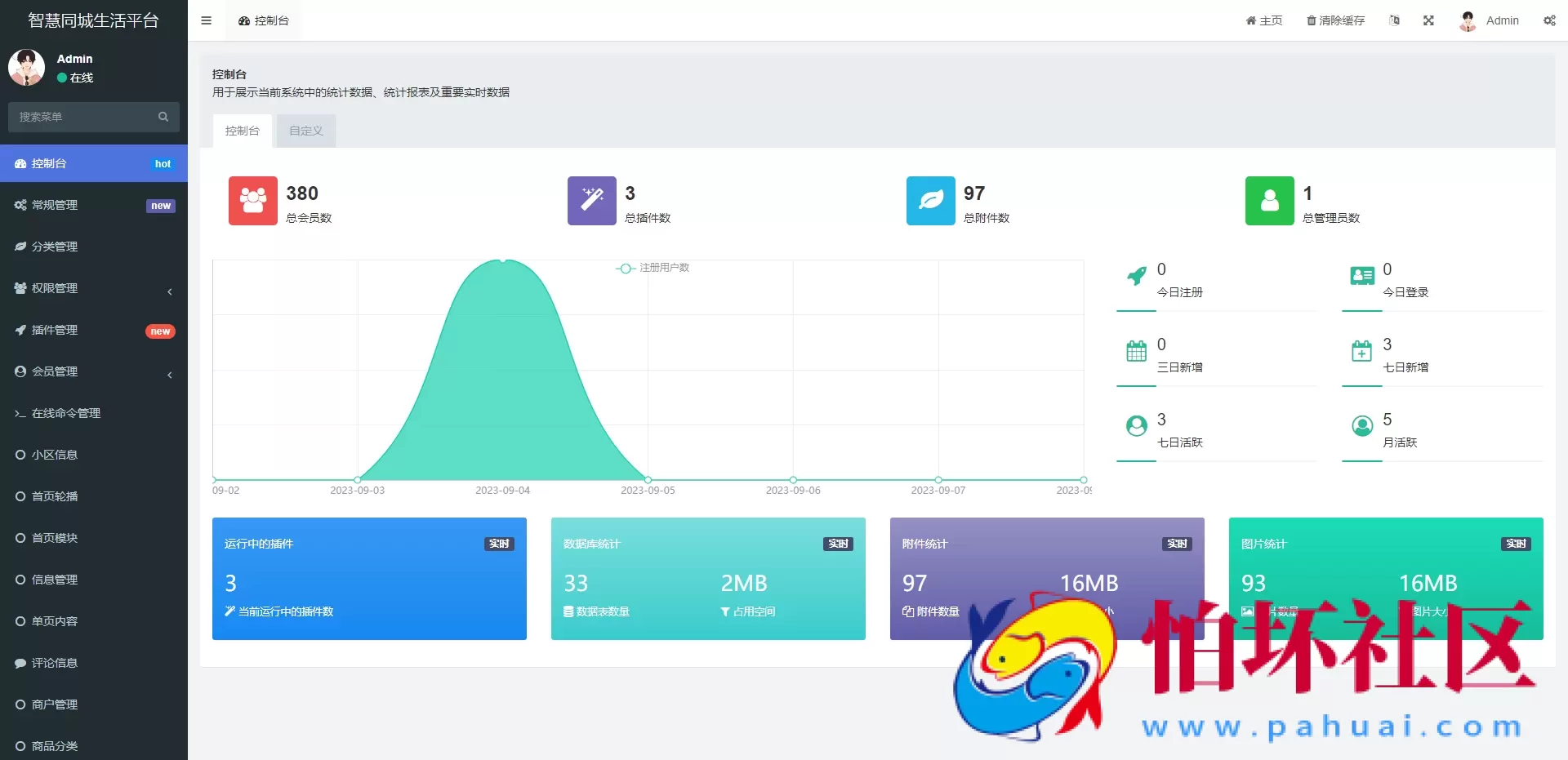Click the green total admins icon
1568x760 pixels.
[1269, 201]
